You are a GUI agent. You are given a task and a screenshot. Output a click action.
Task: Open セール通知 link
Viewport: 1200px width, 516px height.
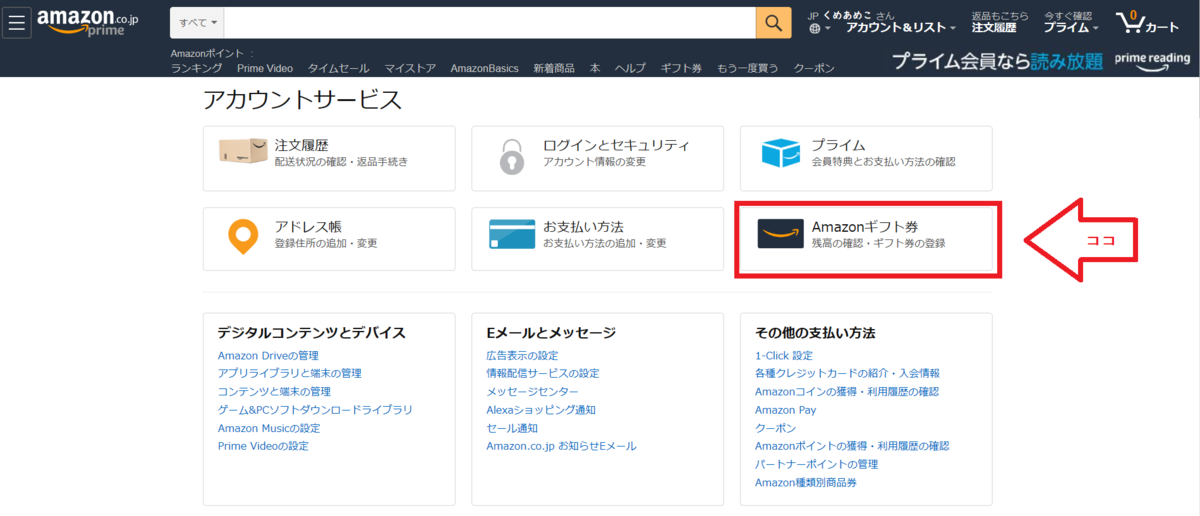pyautogui.click(x=512, y=428)
